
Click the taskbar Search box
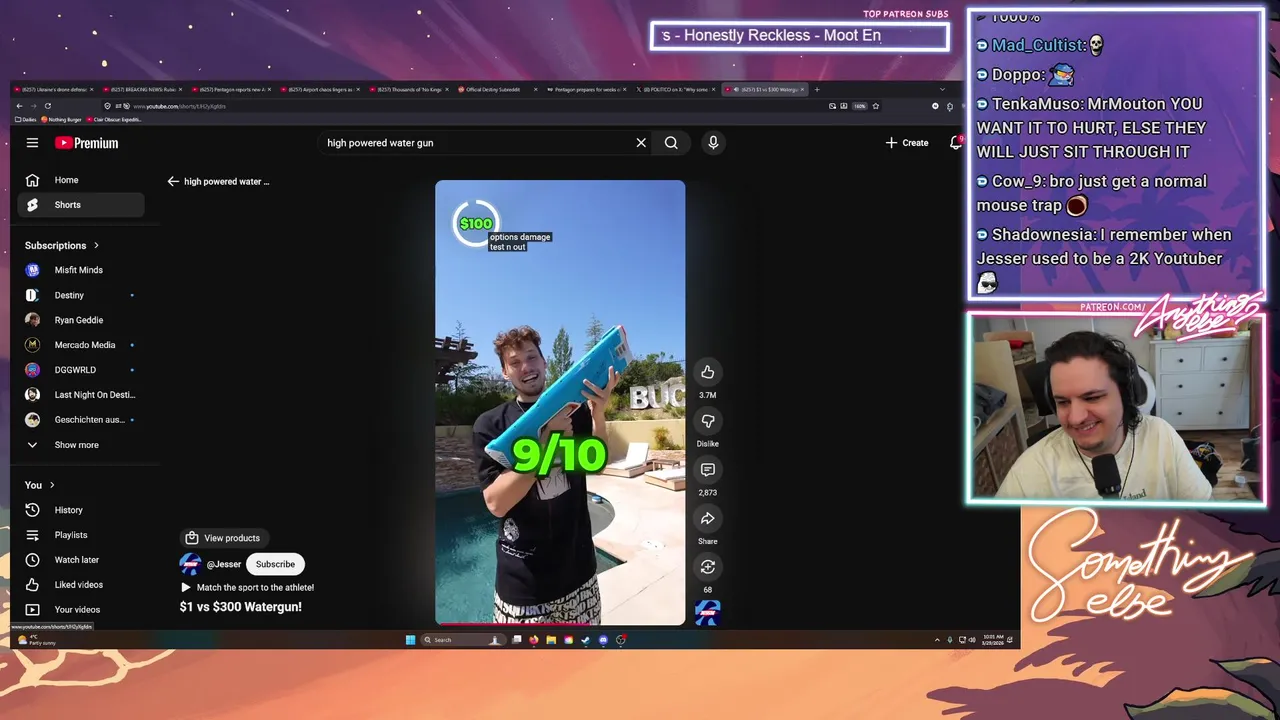[x=463, y=640]
